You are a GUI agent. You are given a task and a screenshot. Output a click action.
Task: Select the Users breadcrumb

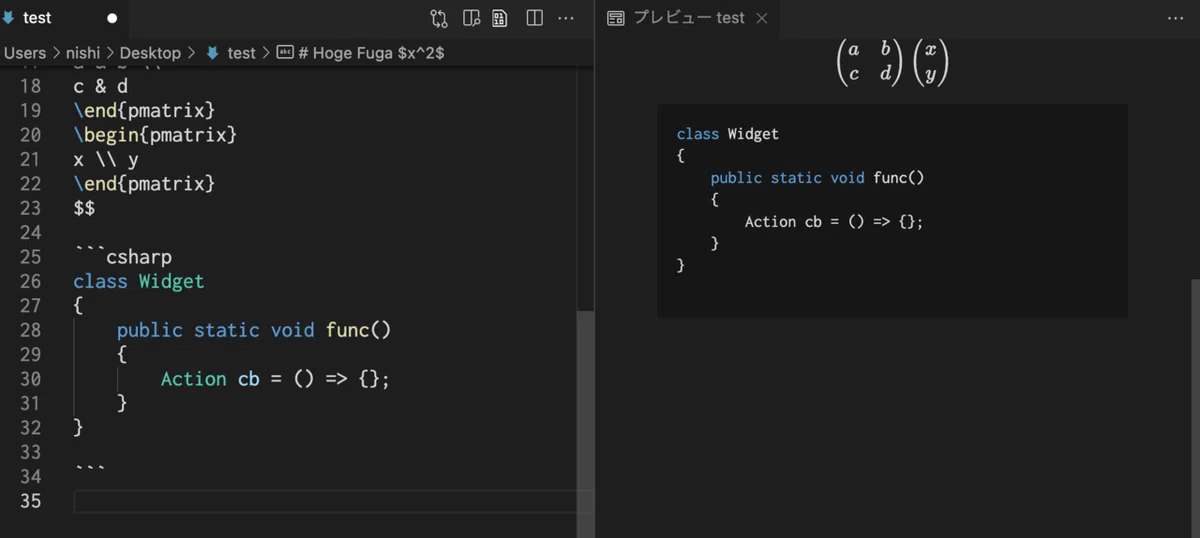click(25, 53)
